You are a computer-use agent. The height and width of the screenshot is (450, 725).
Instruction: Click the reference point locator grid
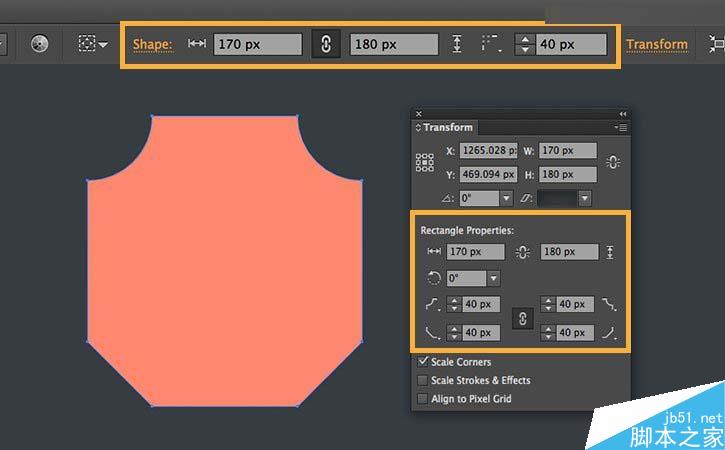click(x=424, y=163)
